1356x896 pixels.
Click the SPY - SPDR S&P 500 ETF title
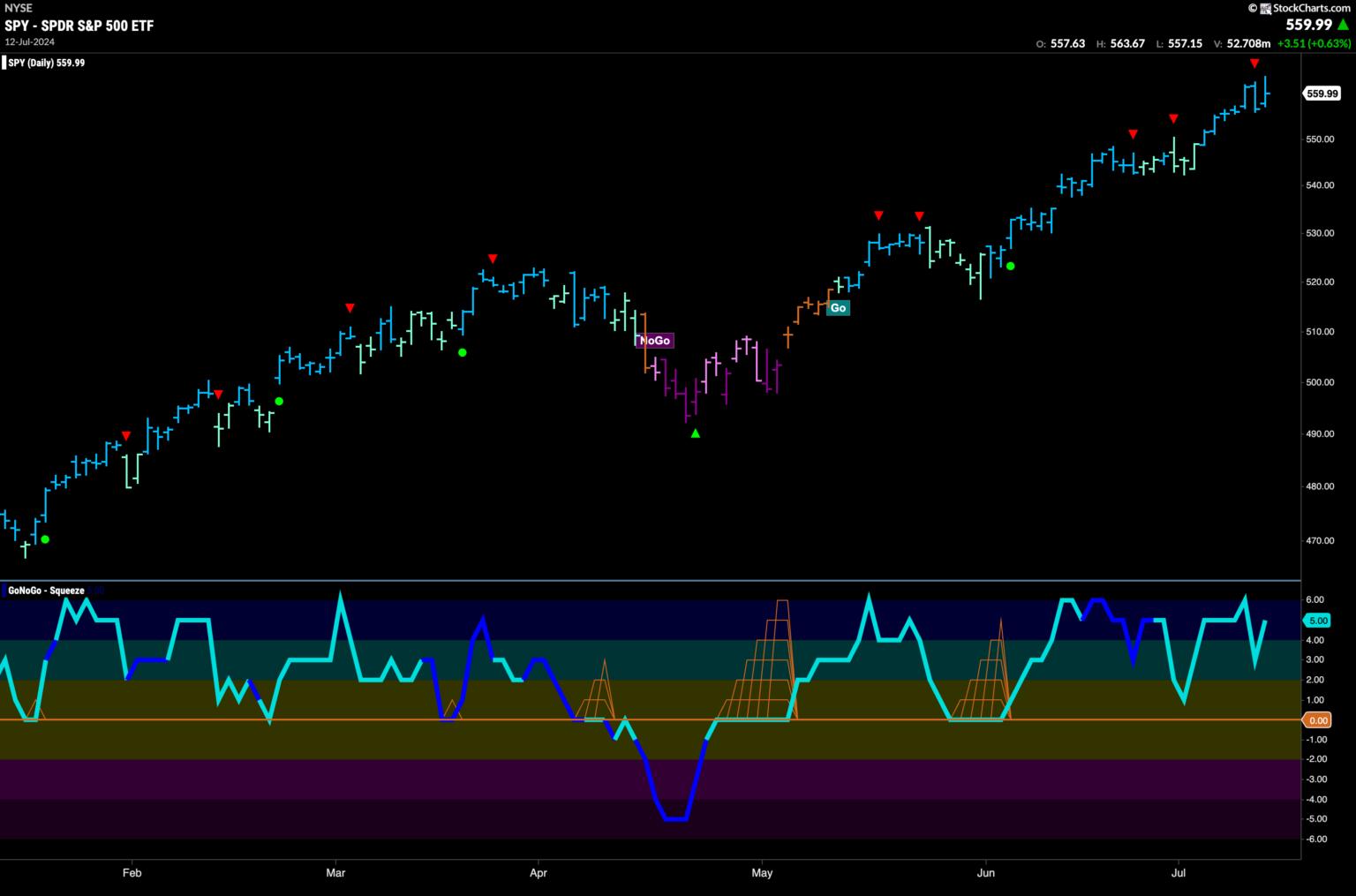pos(79,26)
